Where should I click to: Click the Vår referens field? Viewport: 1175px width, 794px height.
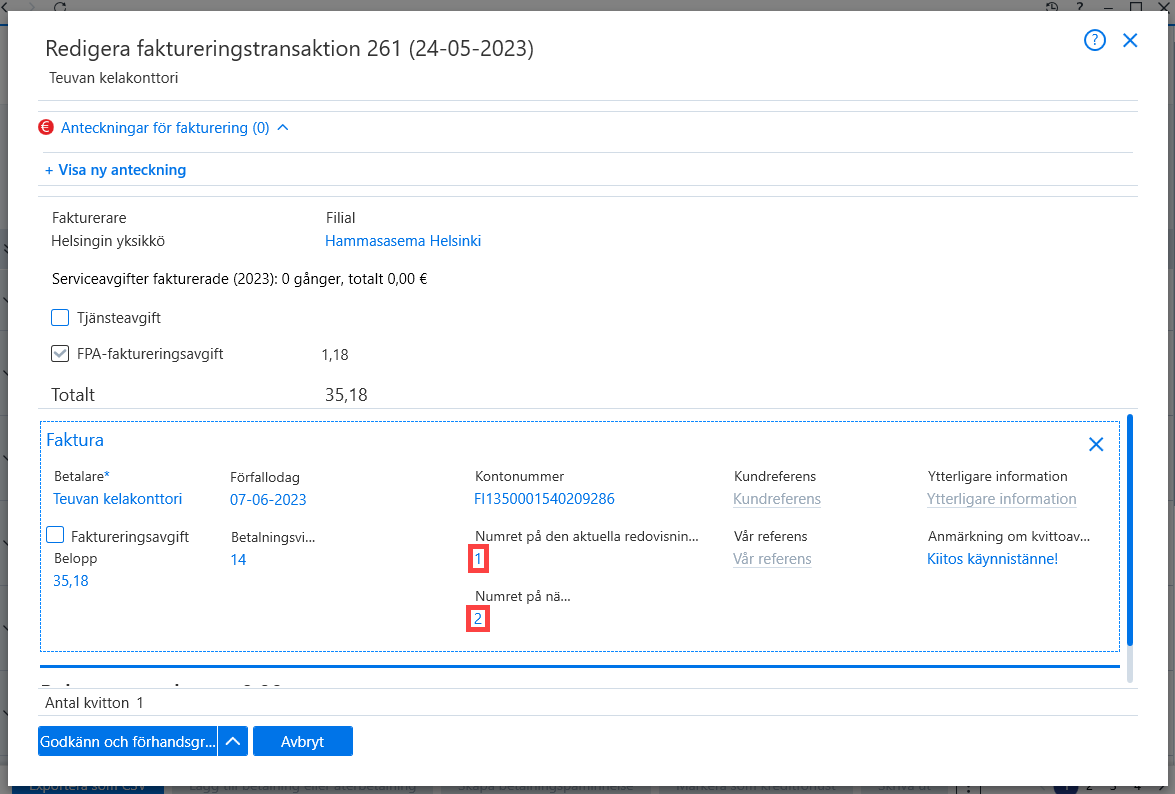[x=773, y=559]
